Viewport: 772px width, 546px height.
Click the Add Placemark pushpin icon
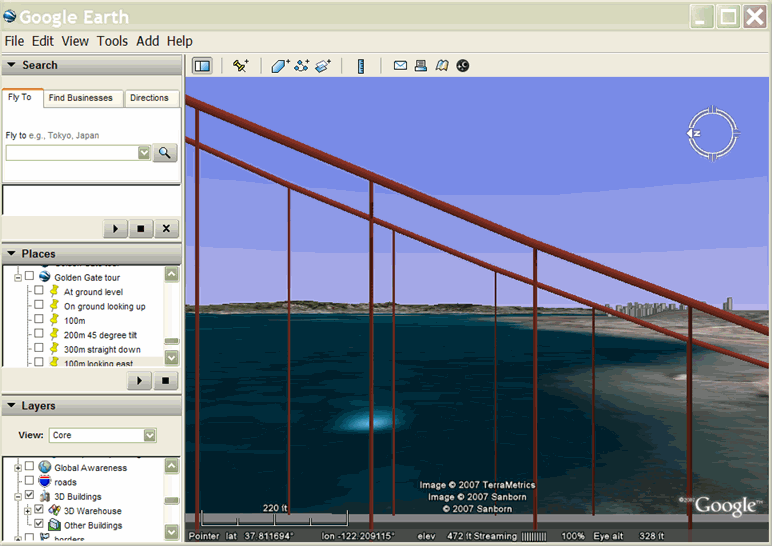240,66
